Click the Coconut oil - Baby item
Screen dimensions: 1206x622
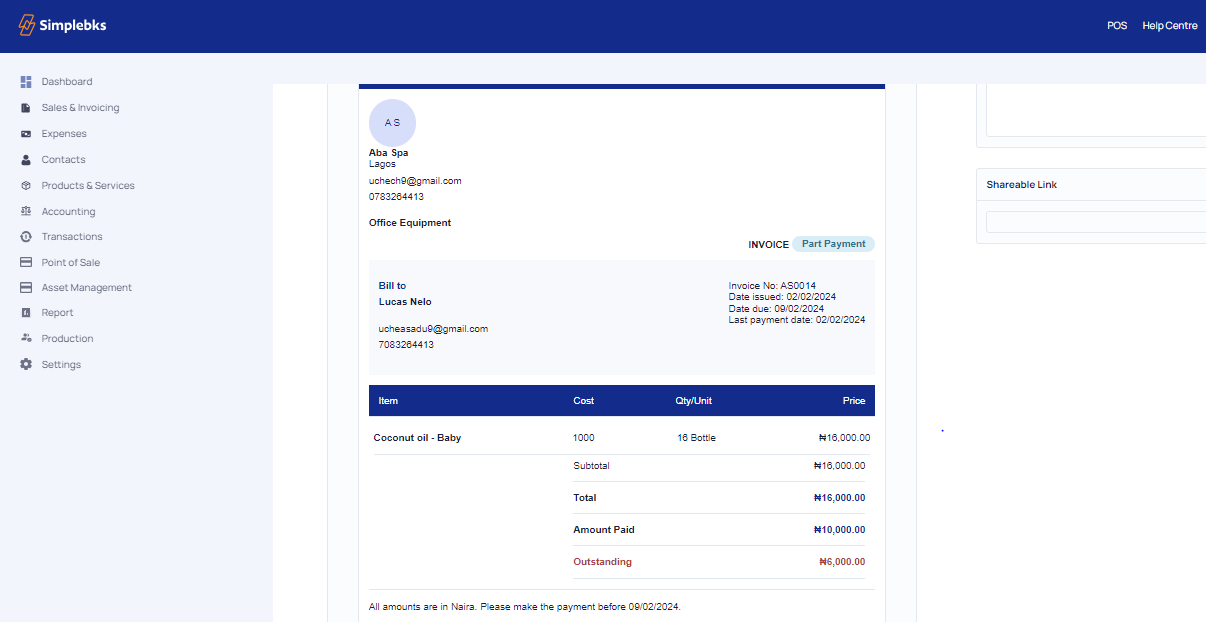click(417, 438)
